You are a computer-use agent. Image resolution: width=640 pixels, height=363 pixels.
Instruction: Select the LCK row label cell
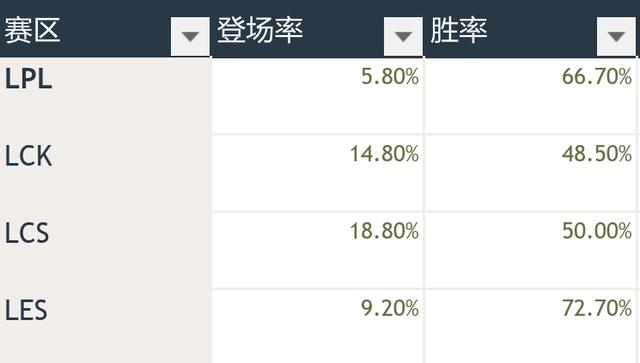click(106, 173)
